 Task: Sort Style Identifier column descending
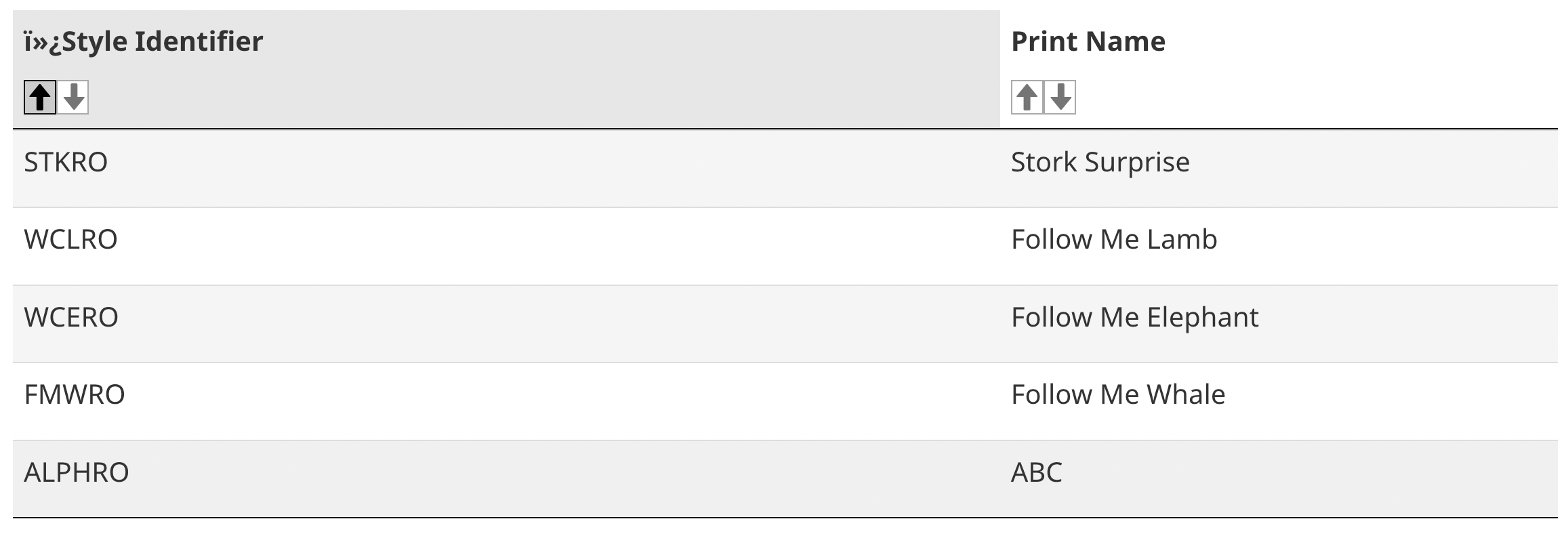[x=73, y=98]
